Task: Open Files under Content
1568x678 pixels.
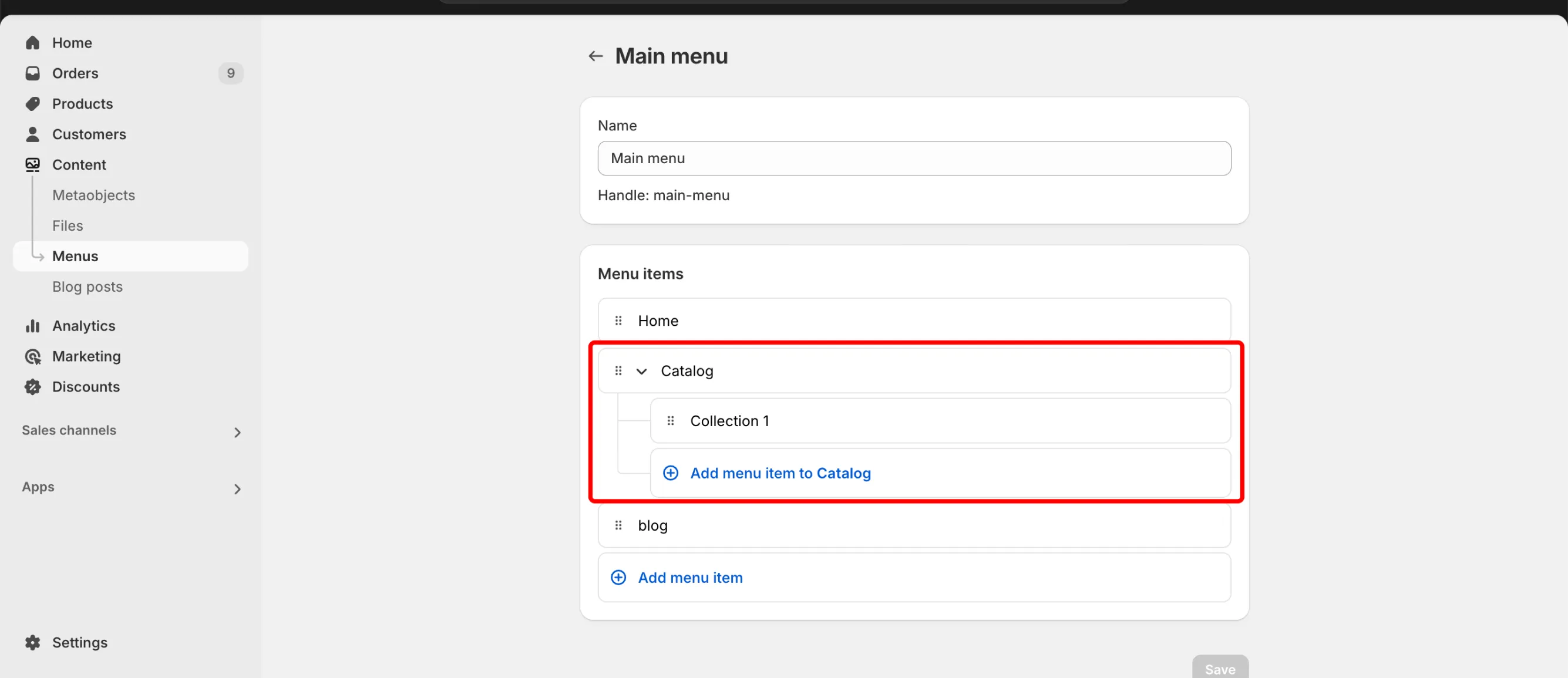Action: [x=68, y=225]
